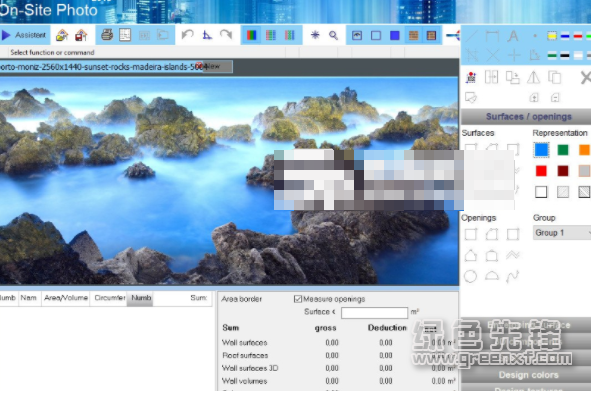591x393 pixels.
Task: Select the circle opening shape icon
Action: pos(470,276)
